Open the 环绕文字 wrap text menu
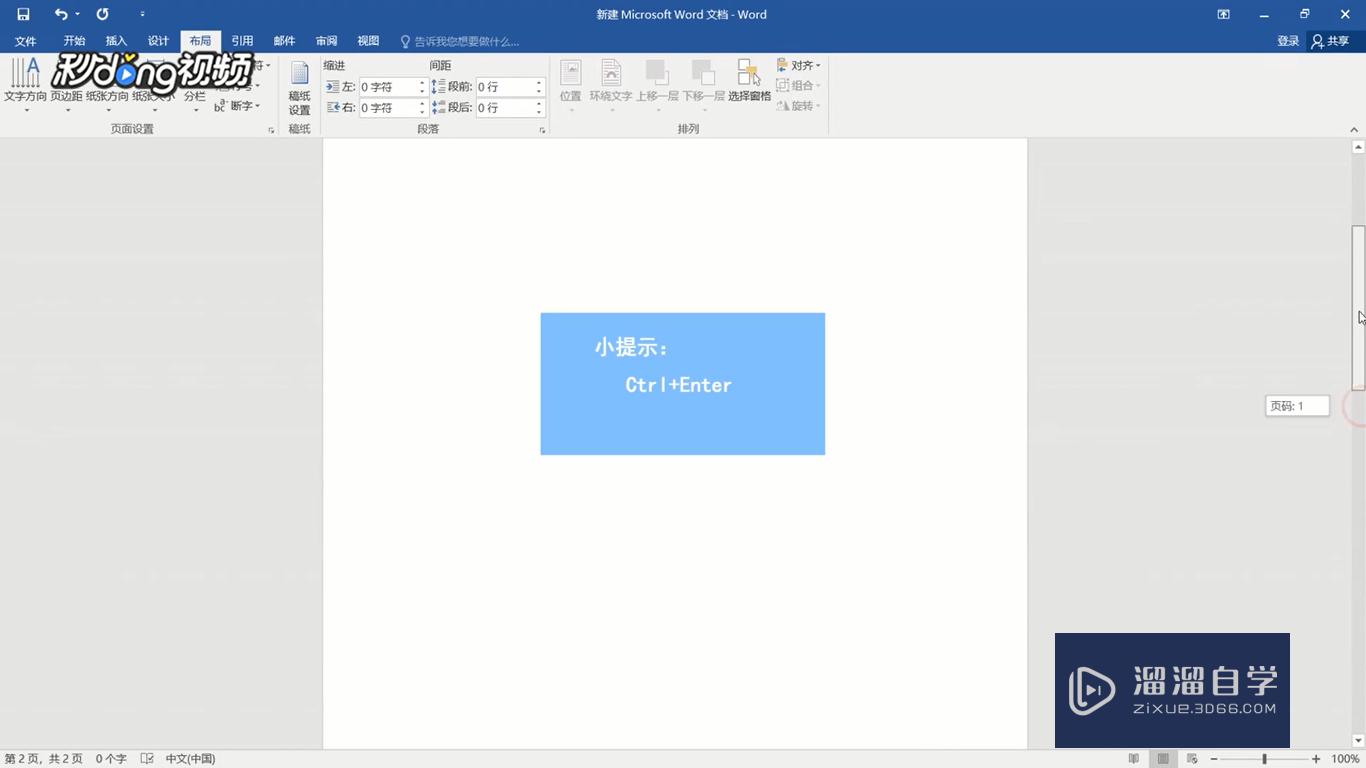This screenshot has height=768, width=1366. (x=610, y=85)
